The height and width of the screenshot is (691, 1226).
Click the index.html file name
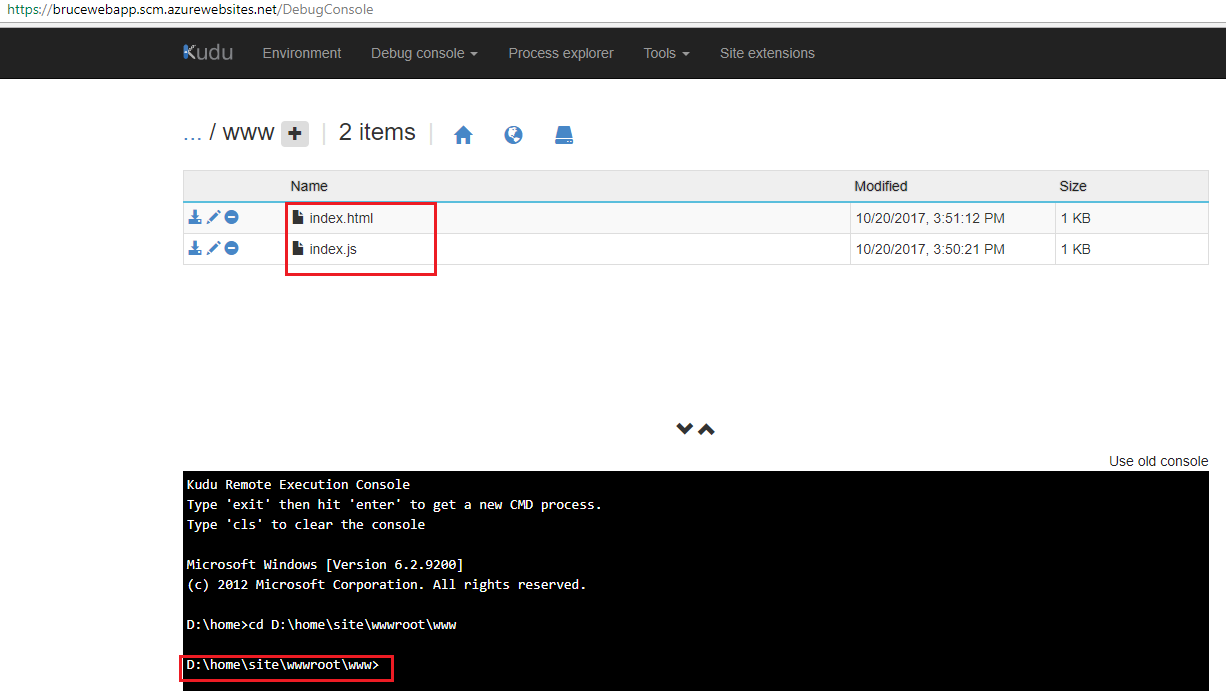(x=341, y=218)
